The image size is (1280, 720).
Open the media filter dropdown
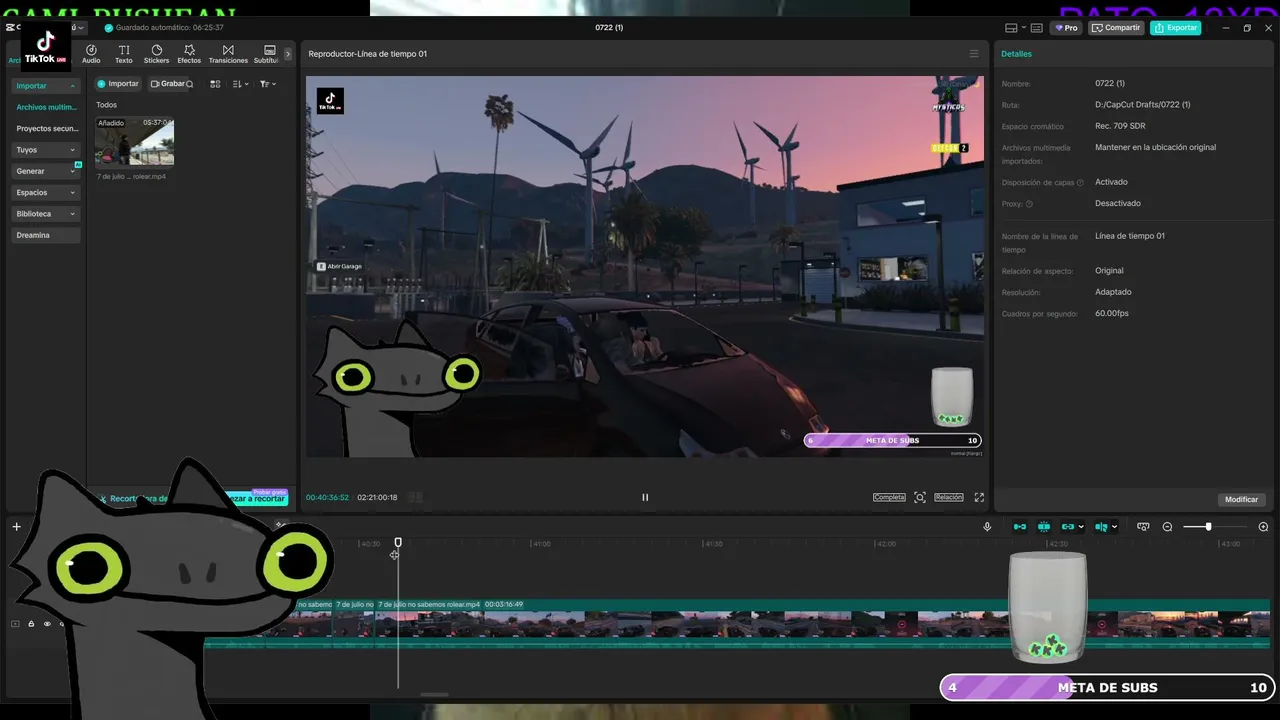tap(267, 84)
